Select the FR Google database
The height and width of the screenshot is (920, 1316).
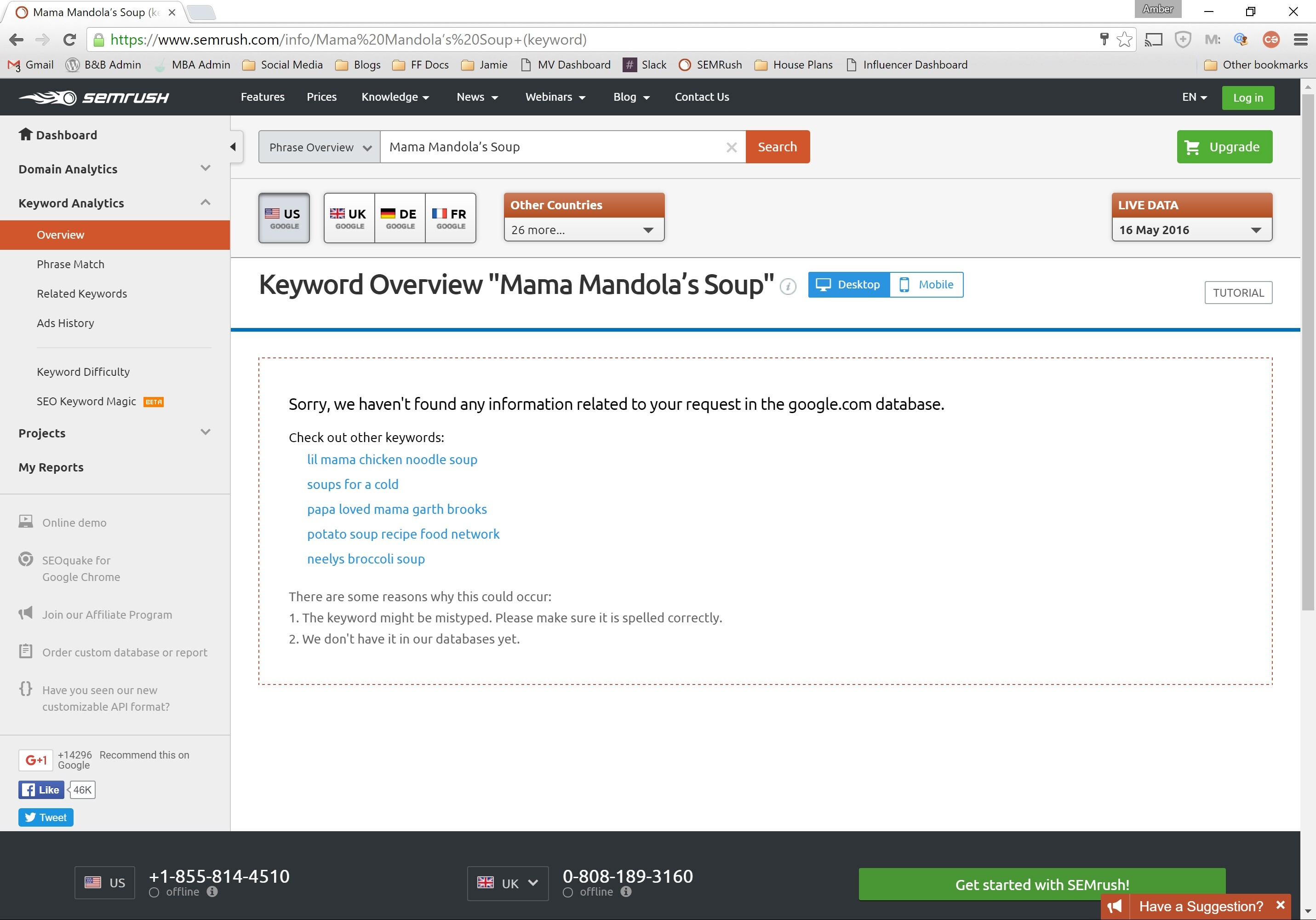[451, 218]
